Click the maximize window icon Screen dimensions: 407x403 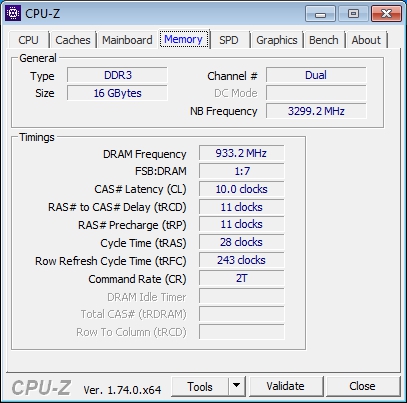[353, 14]
